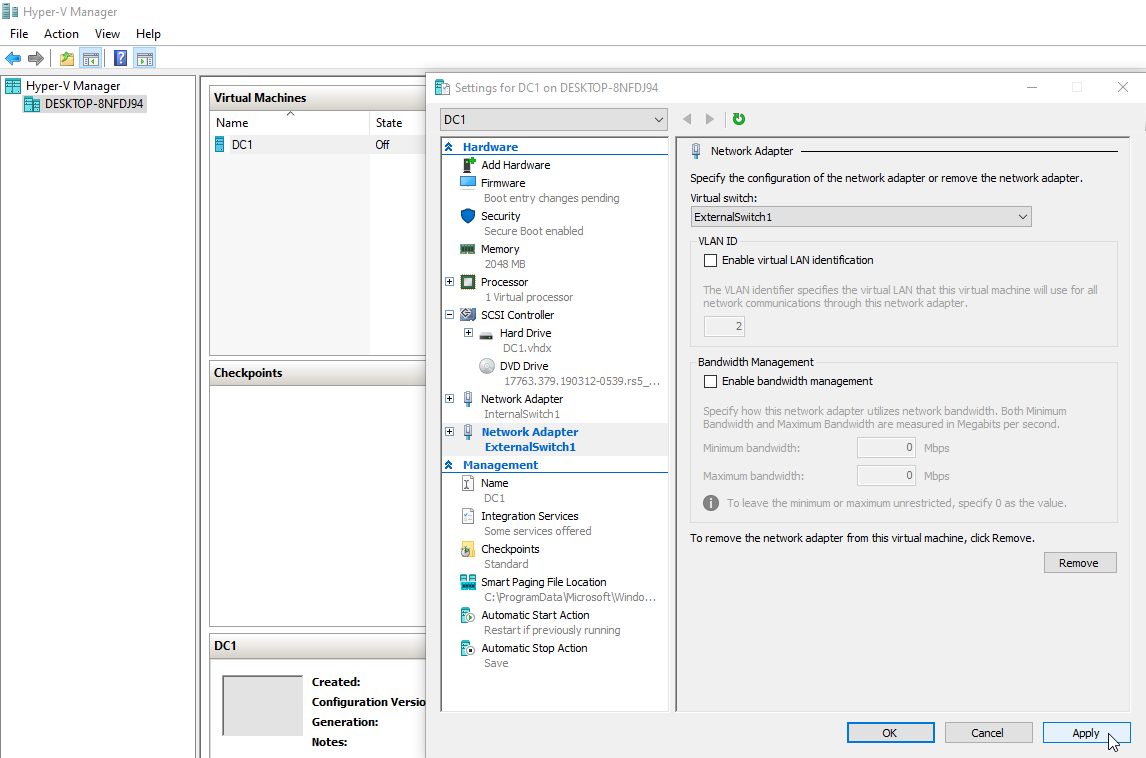
Task: Select the Checkpoints settings icon
Action: (x=468, y=550)
